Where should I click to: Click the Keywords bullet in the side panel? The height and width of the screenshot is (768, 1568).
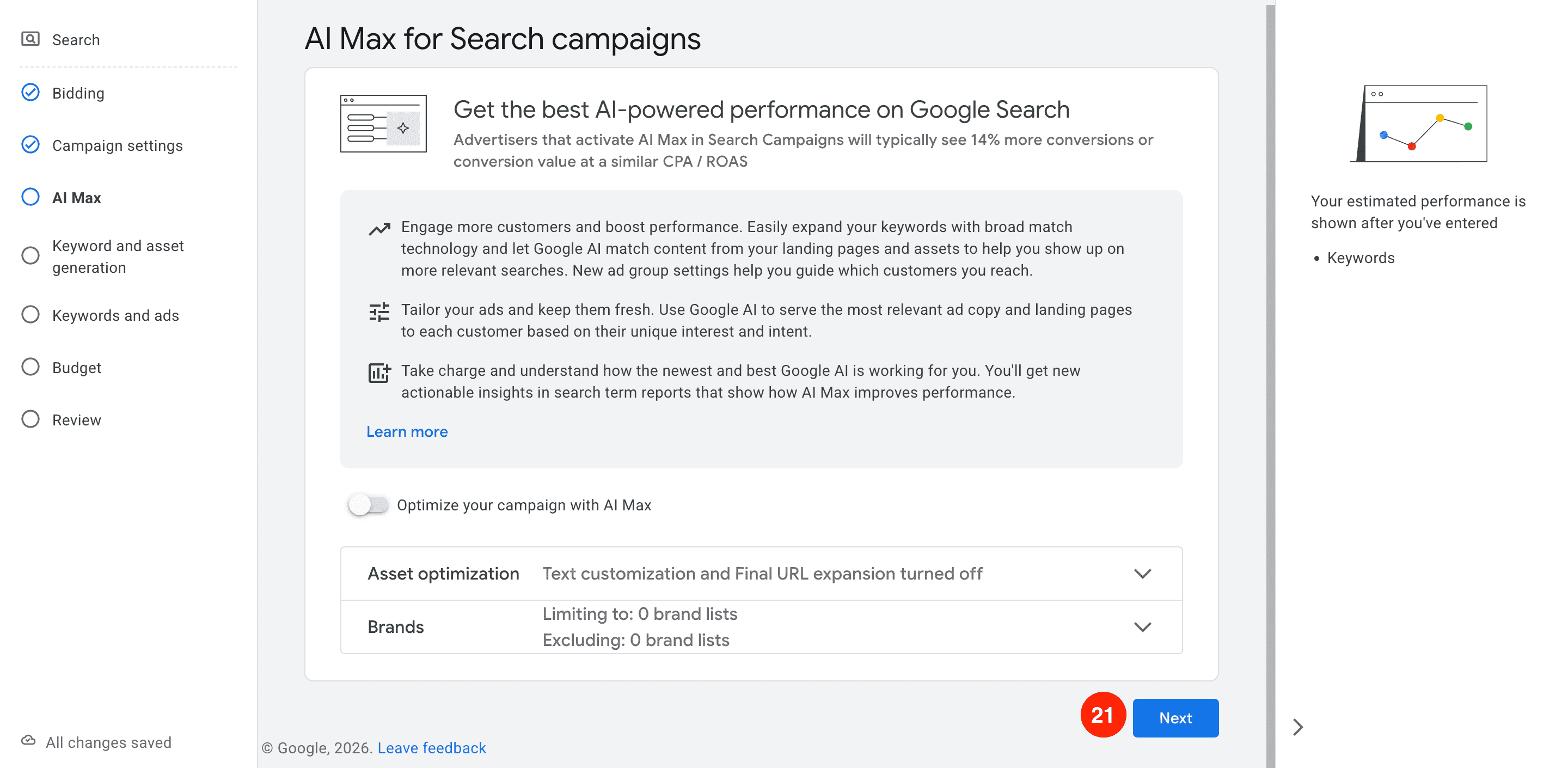(x=1361, y=258)
